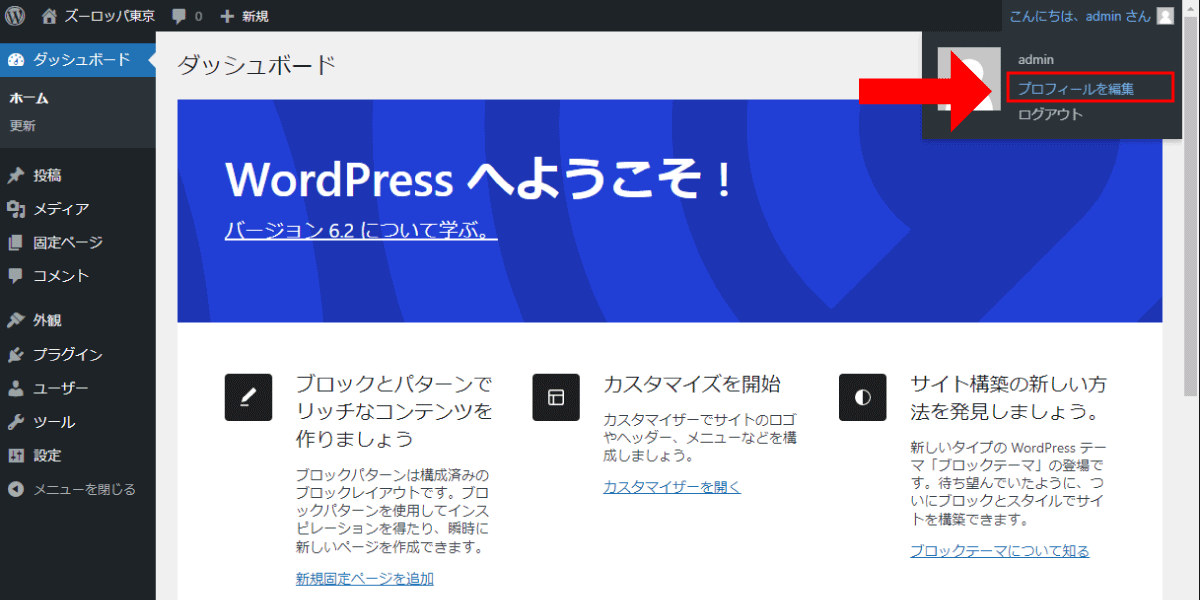1200x600 pixels.
Task: Click admin username in dropdown
Action: [x=1035, y=60]
